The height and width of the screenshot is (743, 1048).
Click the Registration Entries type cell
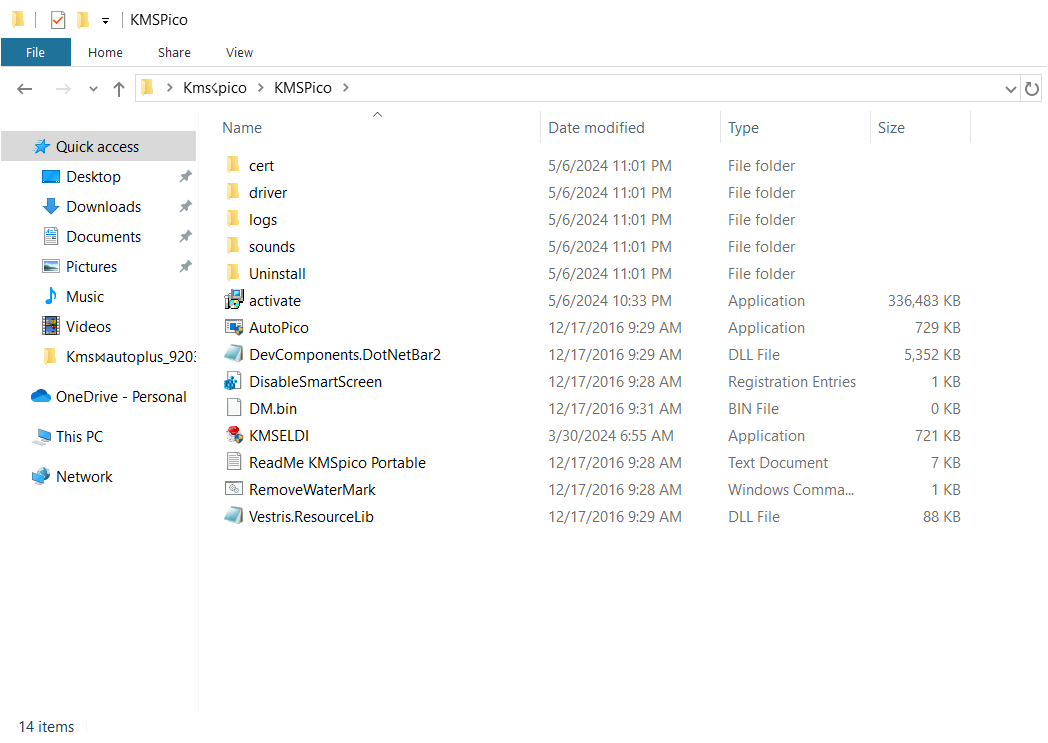791,382
